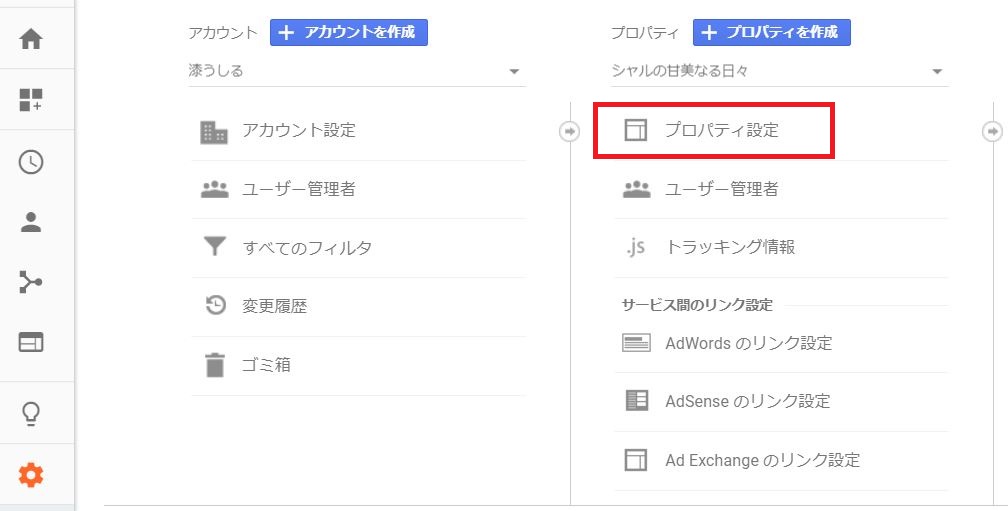The height and width of the screenshot is (511, 1008).
Task: Click the layout icon beside プロパティ設定
Action: (636, 130)
